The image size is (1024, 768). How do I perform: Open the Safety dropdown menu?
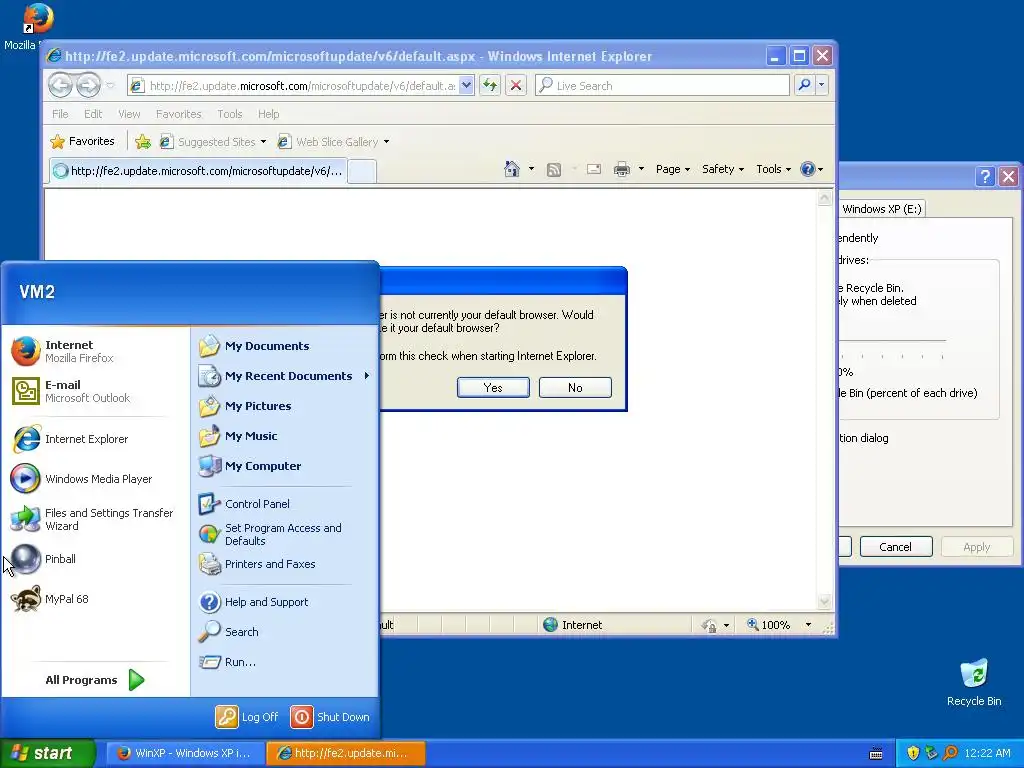(x=723, y=169)
